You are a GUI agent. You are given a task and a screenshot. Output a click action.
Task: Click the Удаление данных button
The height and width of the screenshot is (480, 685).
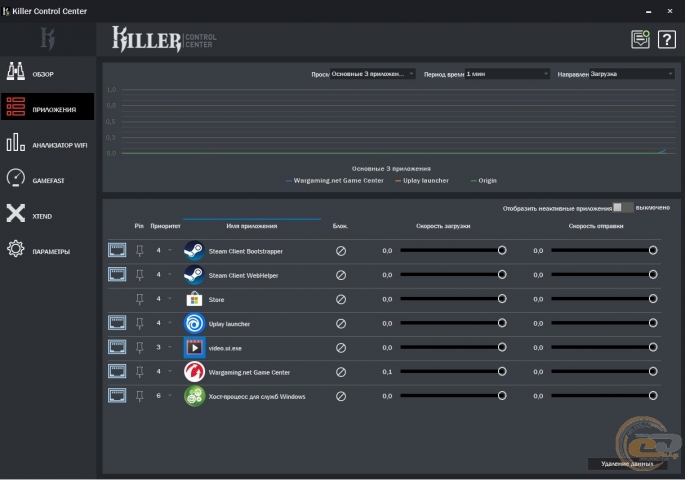[627, 464]
